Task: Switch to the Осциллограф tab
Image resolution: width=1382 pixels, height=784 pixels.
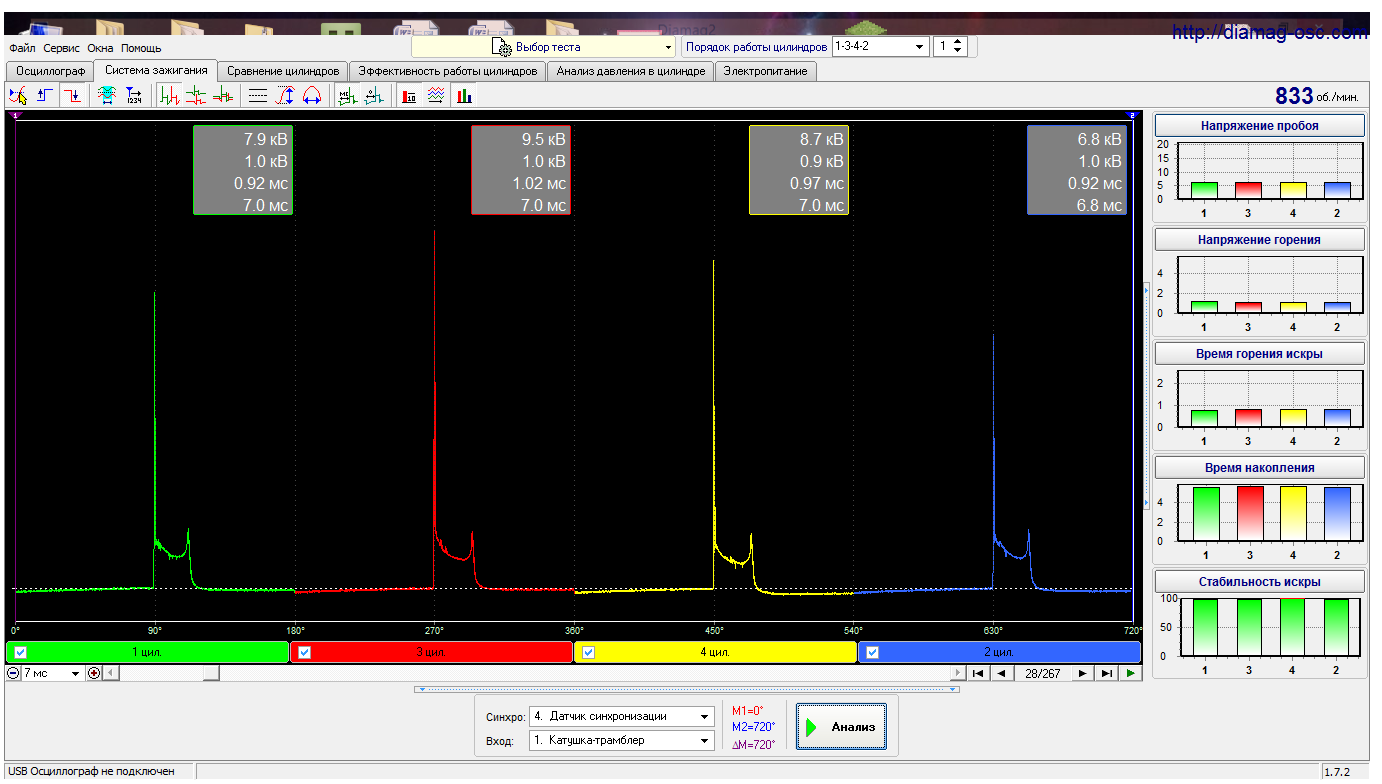Action: tap(50, 71)
